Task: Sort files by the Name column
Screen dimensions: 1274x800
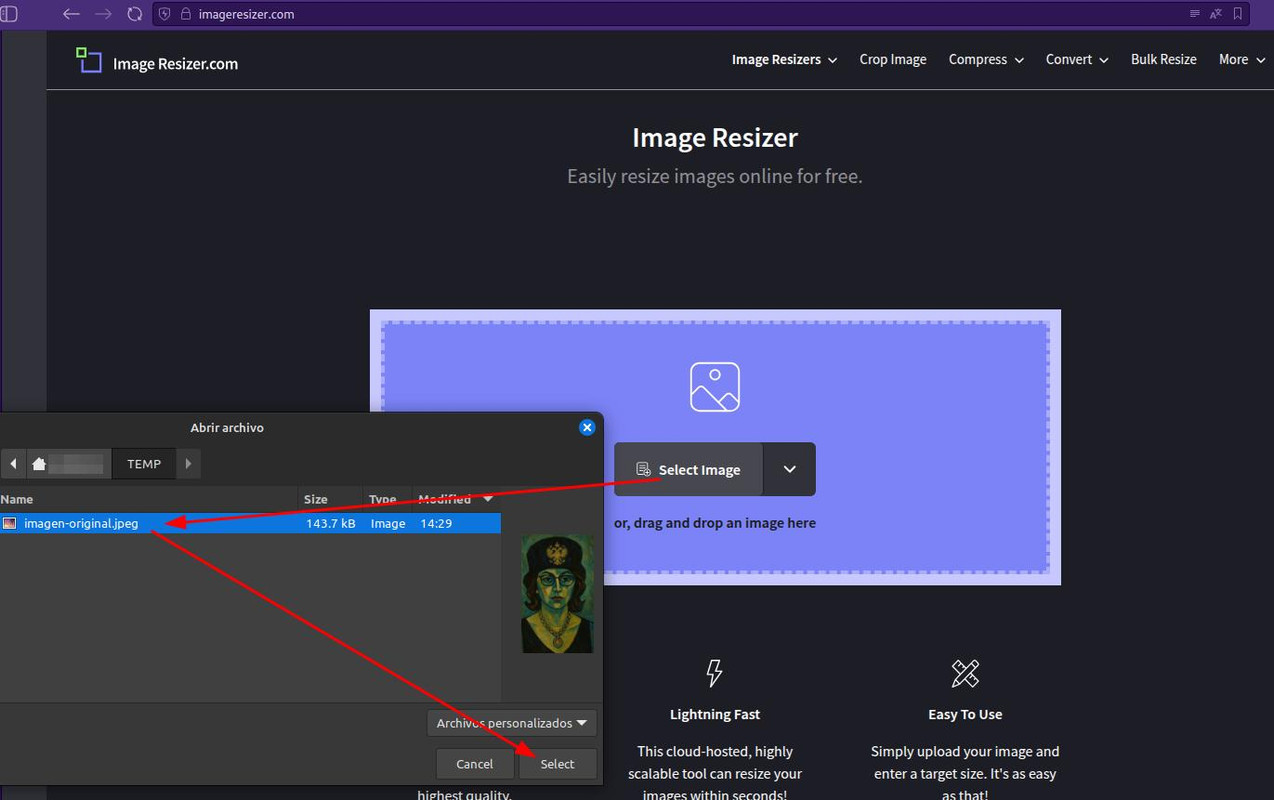Action: tap(150, 499)
